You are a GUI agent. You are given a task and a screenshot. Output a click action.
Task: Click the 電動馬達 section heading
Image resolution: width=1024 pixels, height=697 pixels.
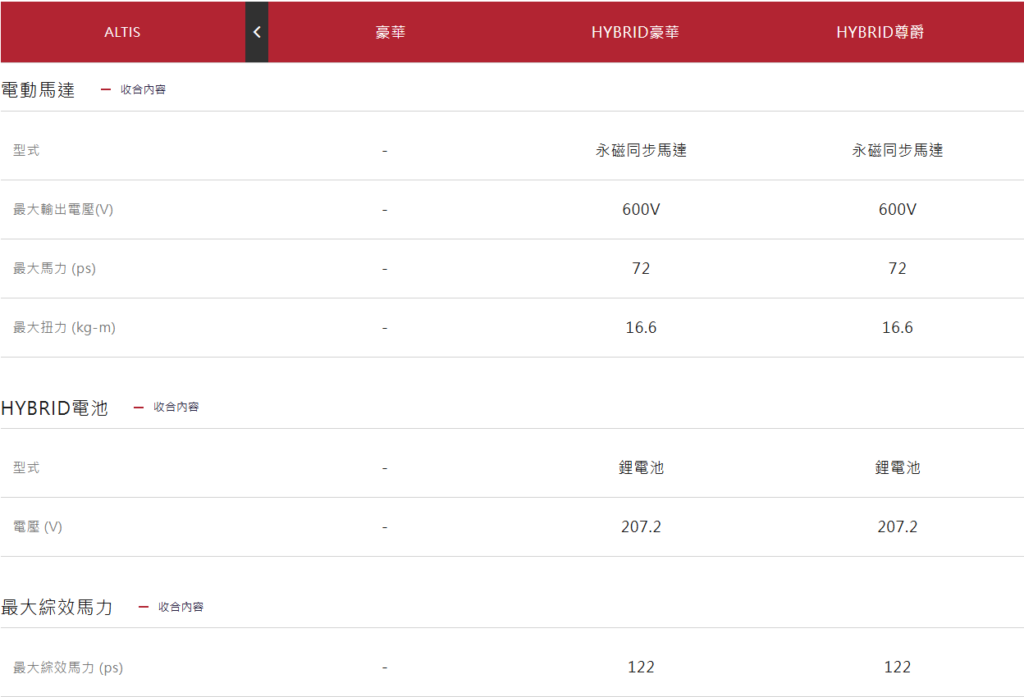[x=38, y=89]
